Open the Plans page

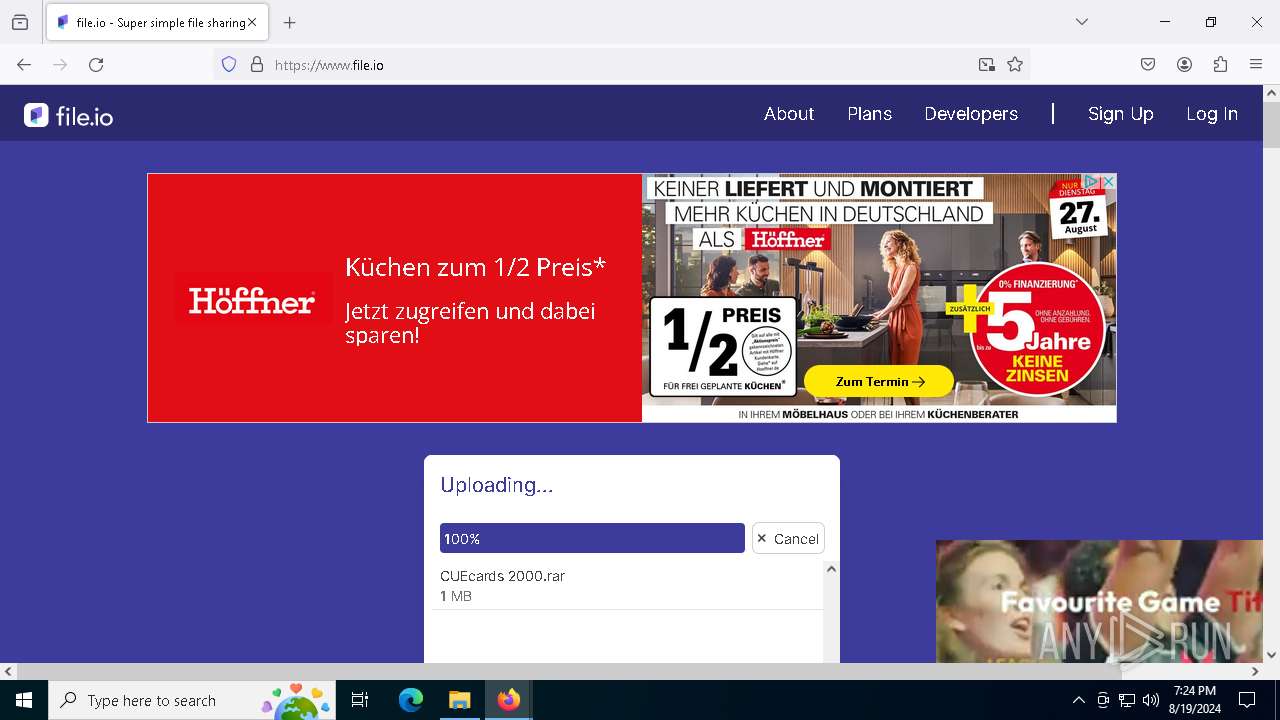pyautogui.click(x=869, y=114)
